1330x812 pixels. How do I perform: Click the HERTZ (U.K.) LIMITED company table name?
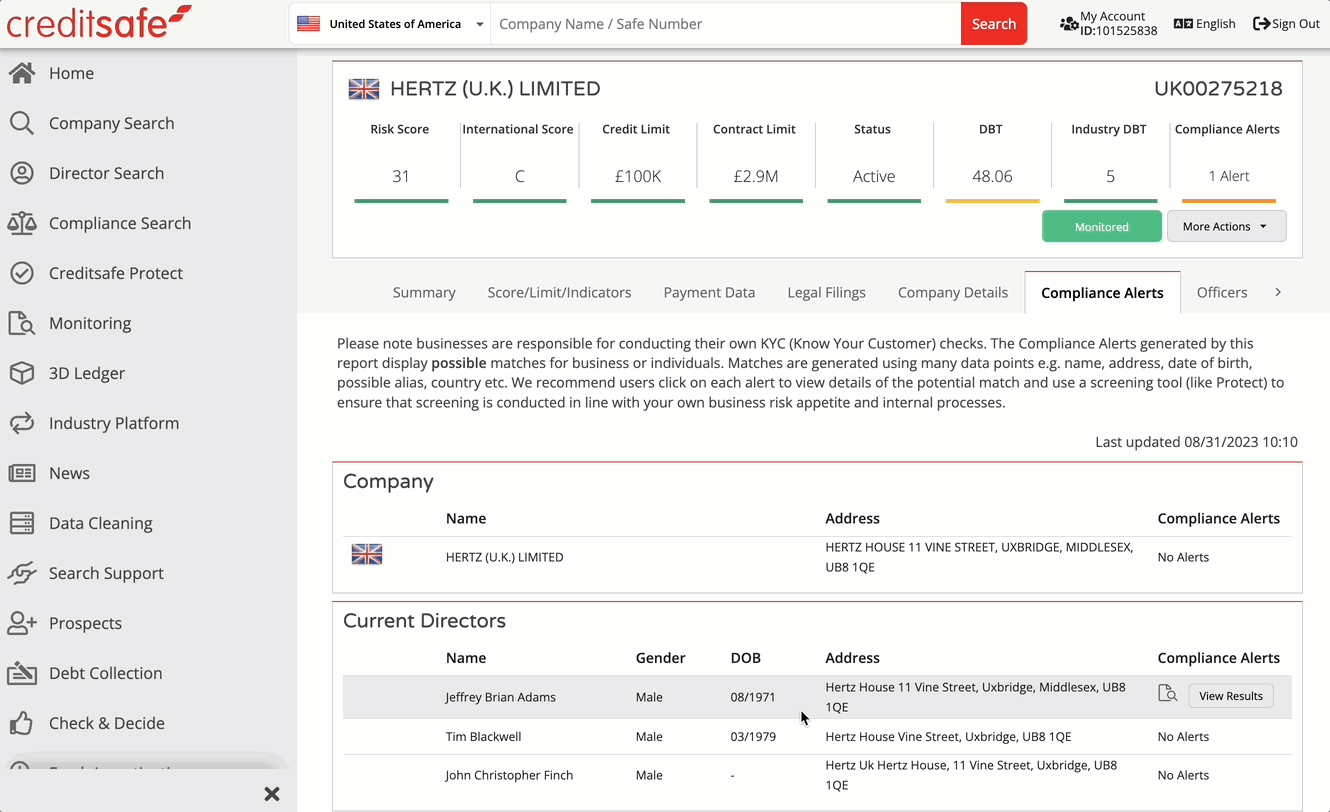tap(504, 557)
